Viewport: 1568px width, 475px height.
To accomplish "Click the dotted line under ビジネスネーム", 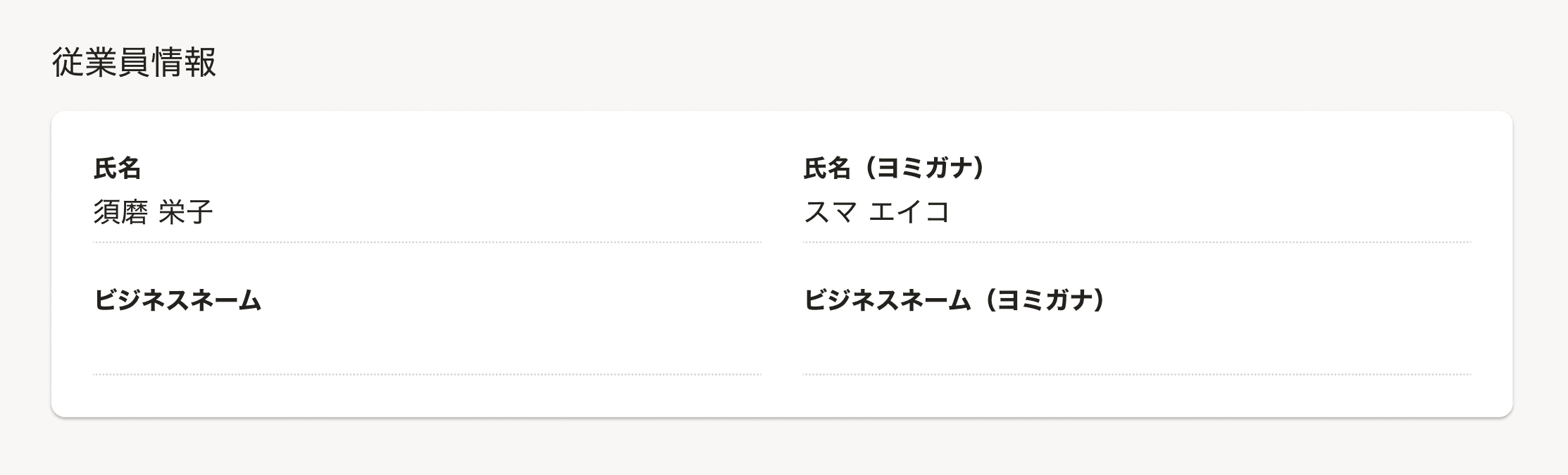I will 428,374.
